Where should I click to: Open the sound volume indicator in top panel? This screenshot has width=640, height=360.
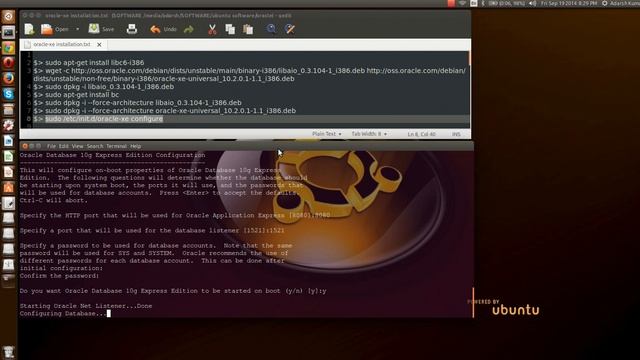pyautogui.click(x=533, y=3)
